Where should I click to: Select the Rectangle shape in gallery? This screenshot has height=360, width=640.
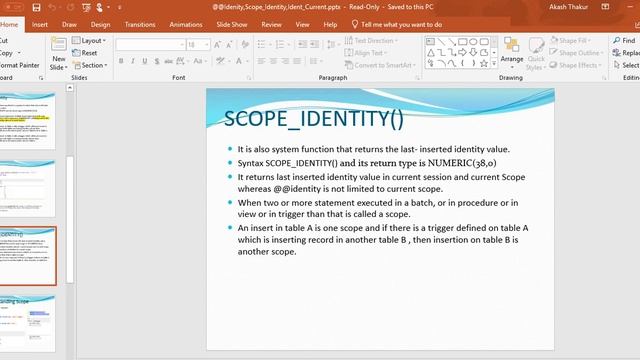[x=462, y=42]
